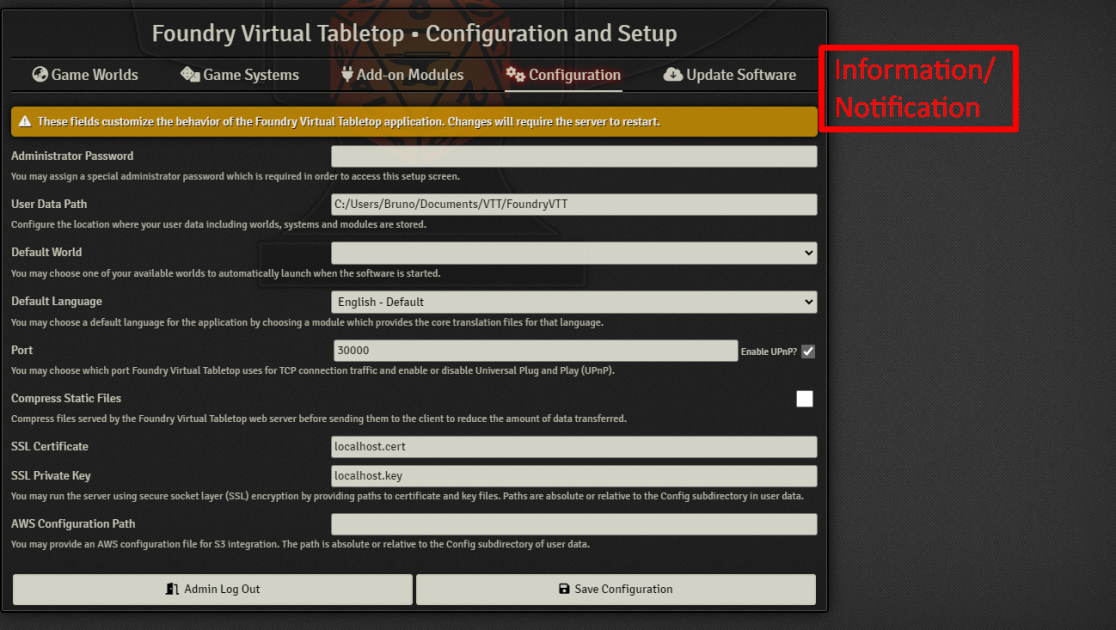
Task: Click the floppy disk icon on Save Configuration
Action: tap(564, 589)
